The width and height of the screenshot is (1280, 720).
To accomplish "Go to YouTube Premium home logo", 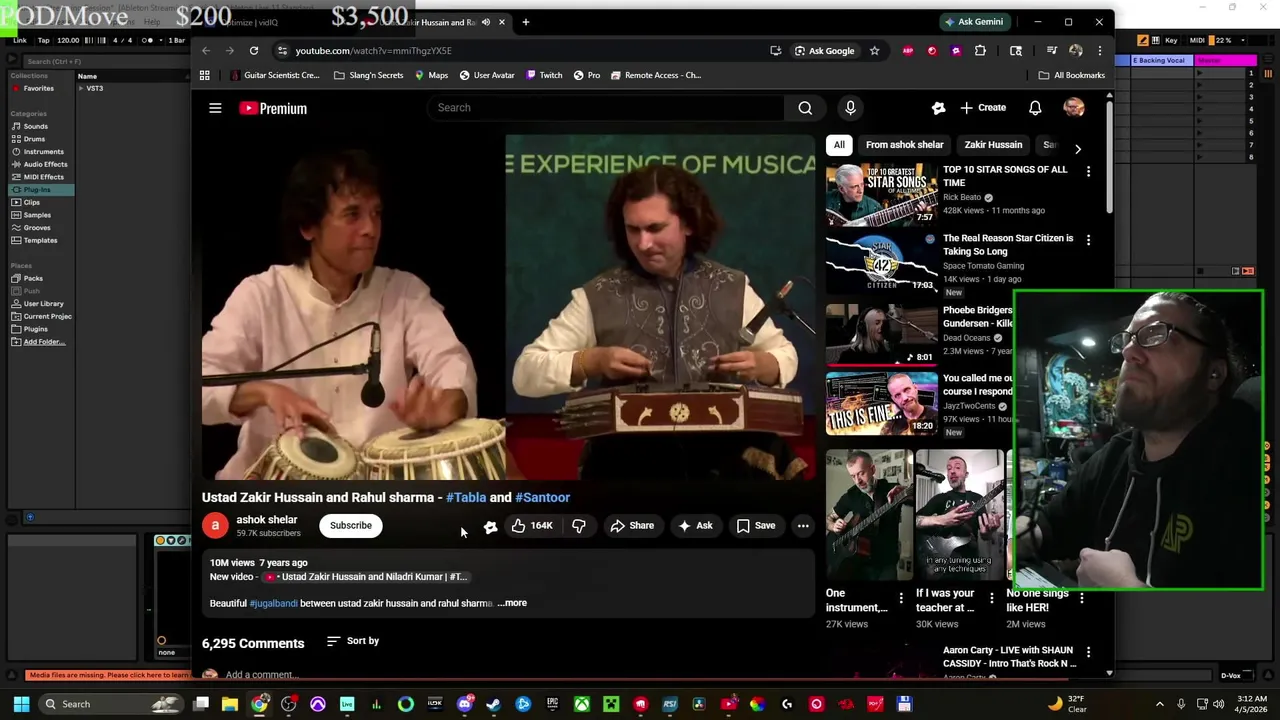I will tap(273, 108).
